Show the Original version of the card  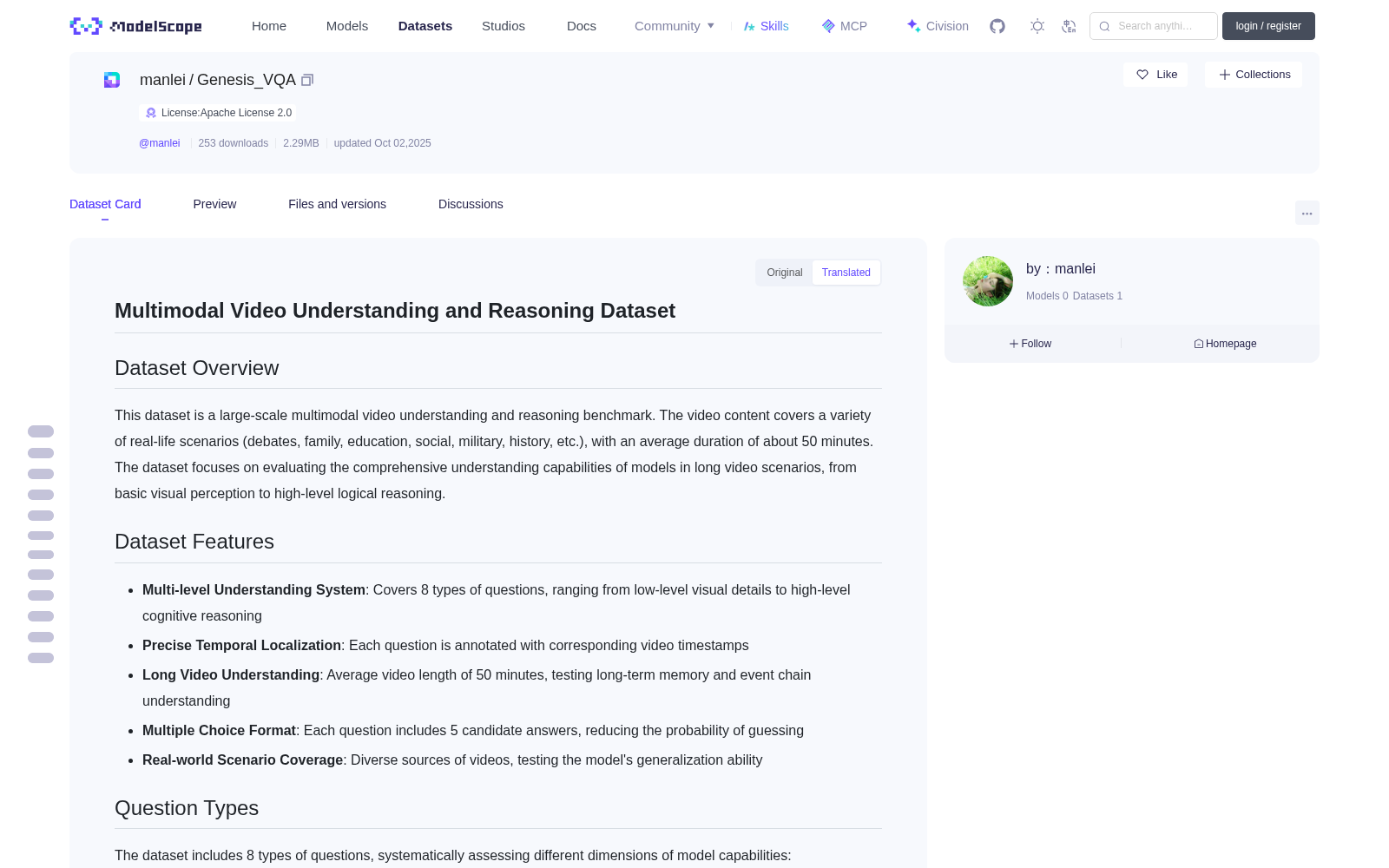[x=785, y=273]
